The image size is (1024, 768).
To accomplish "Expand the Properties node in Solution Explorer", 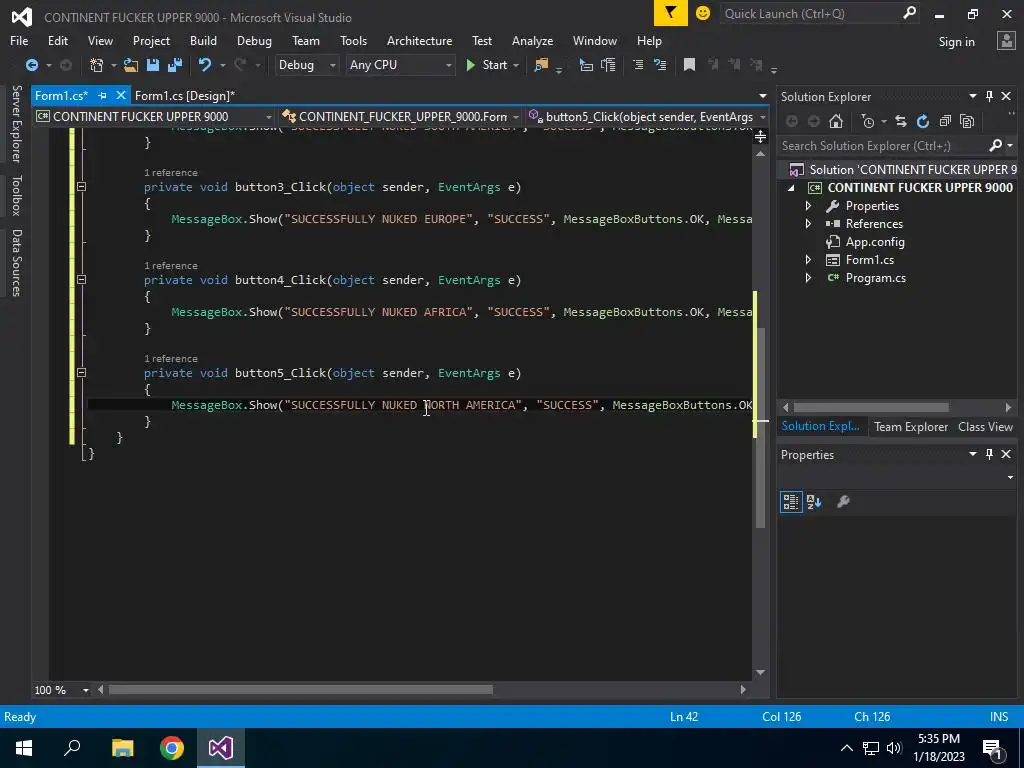I will (x=808, y=205).
